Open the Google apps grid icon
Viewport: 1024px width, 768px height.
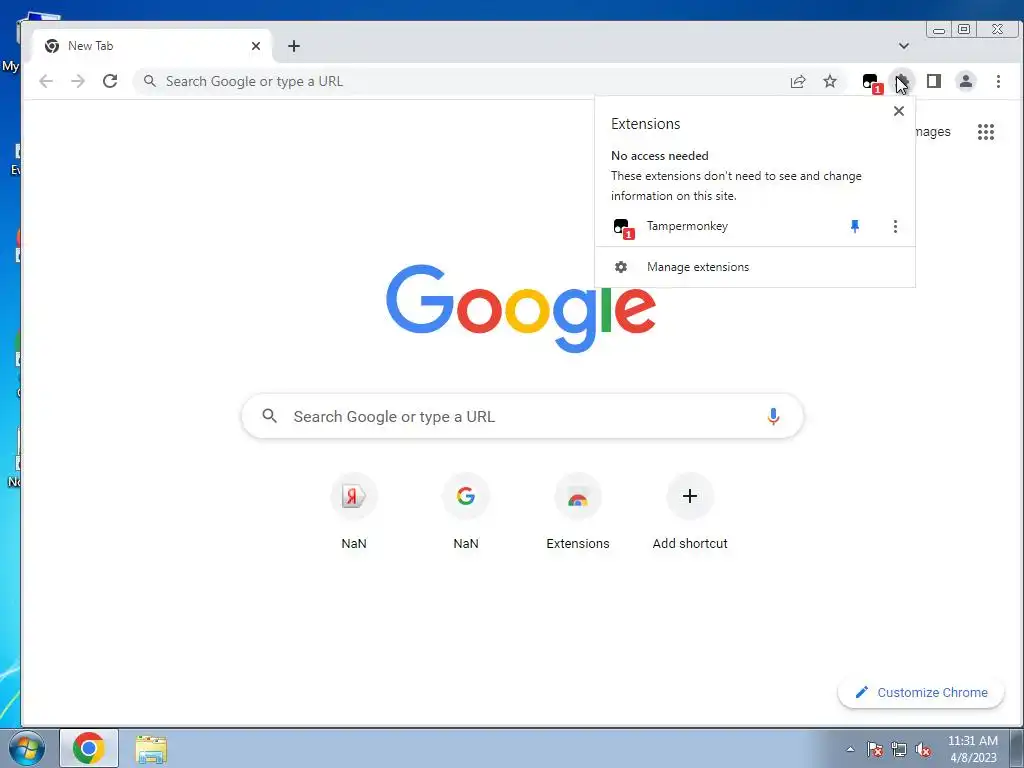tap(985, 132)
